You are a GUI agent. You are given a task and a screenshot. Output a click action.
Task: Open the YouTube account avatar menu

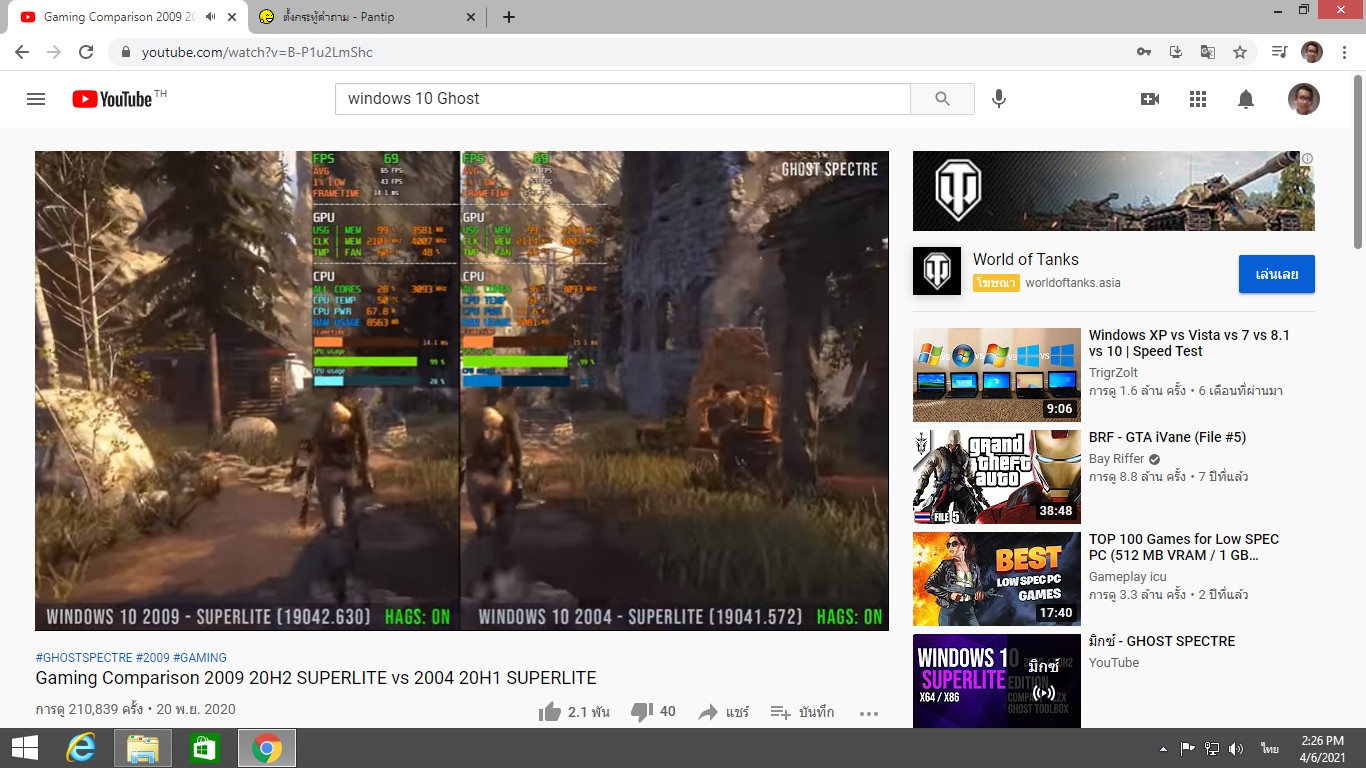point(1304,99)
